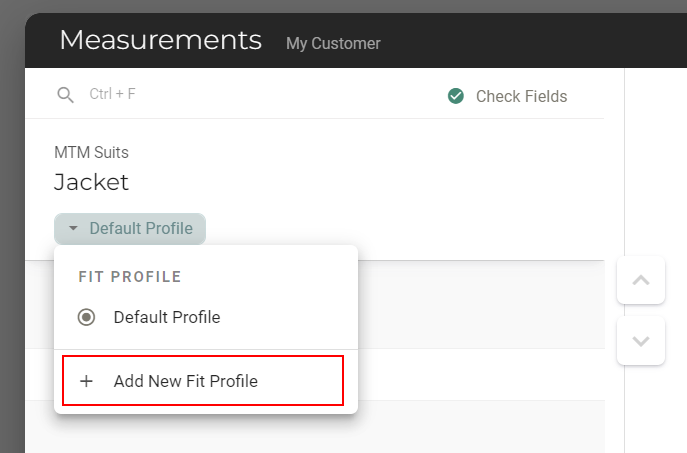Click the Check Fields button
Screen dimensions: 687x453
[507, 96]
